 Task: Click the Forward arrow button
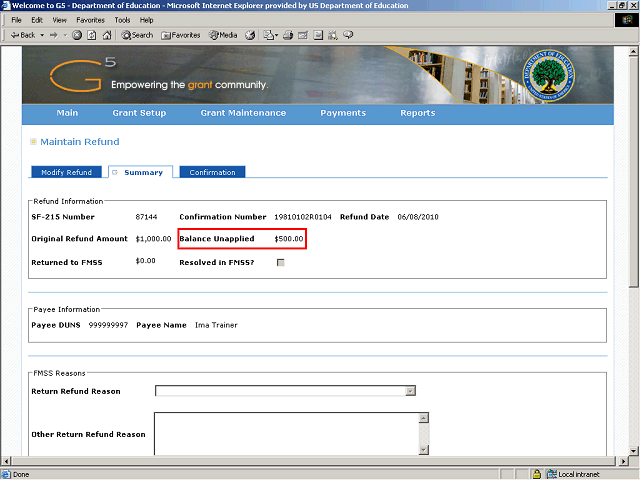(x=53, y=36)
